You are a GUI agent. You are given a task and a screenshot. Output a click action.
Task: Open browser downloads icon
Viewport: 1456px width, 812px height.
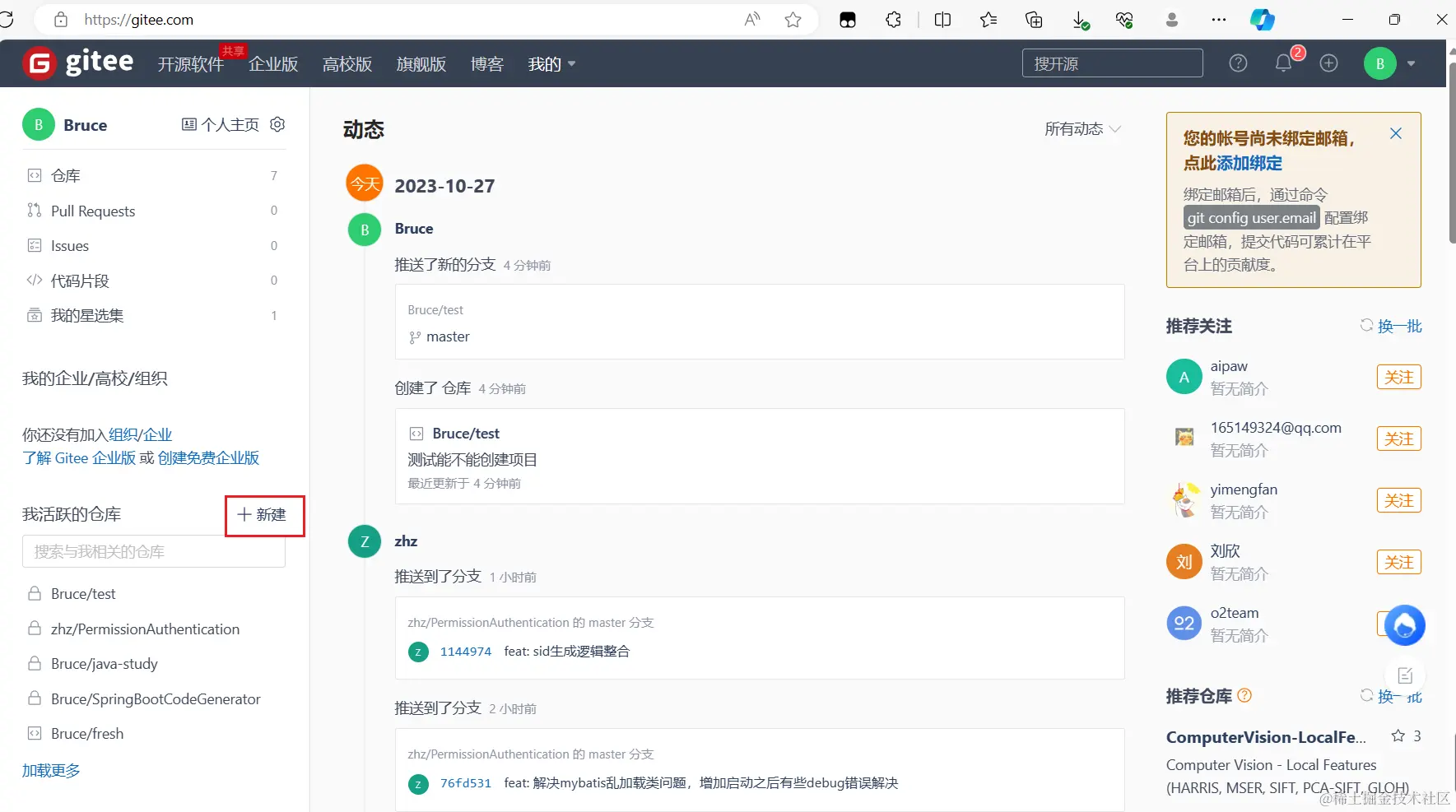(1081, 20)
